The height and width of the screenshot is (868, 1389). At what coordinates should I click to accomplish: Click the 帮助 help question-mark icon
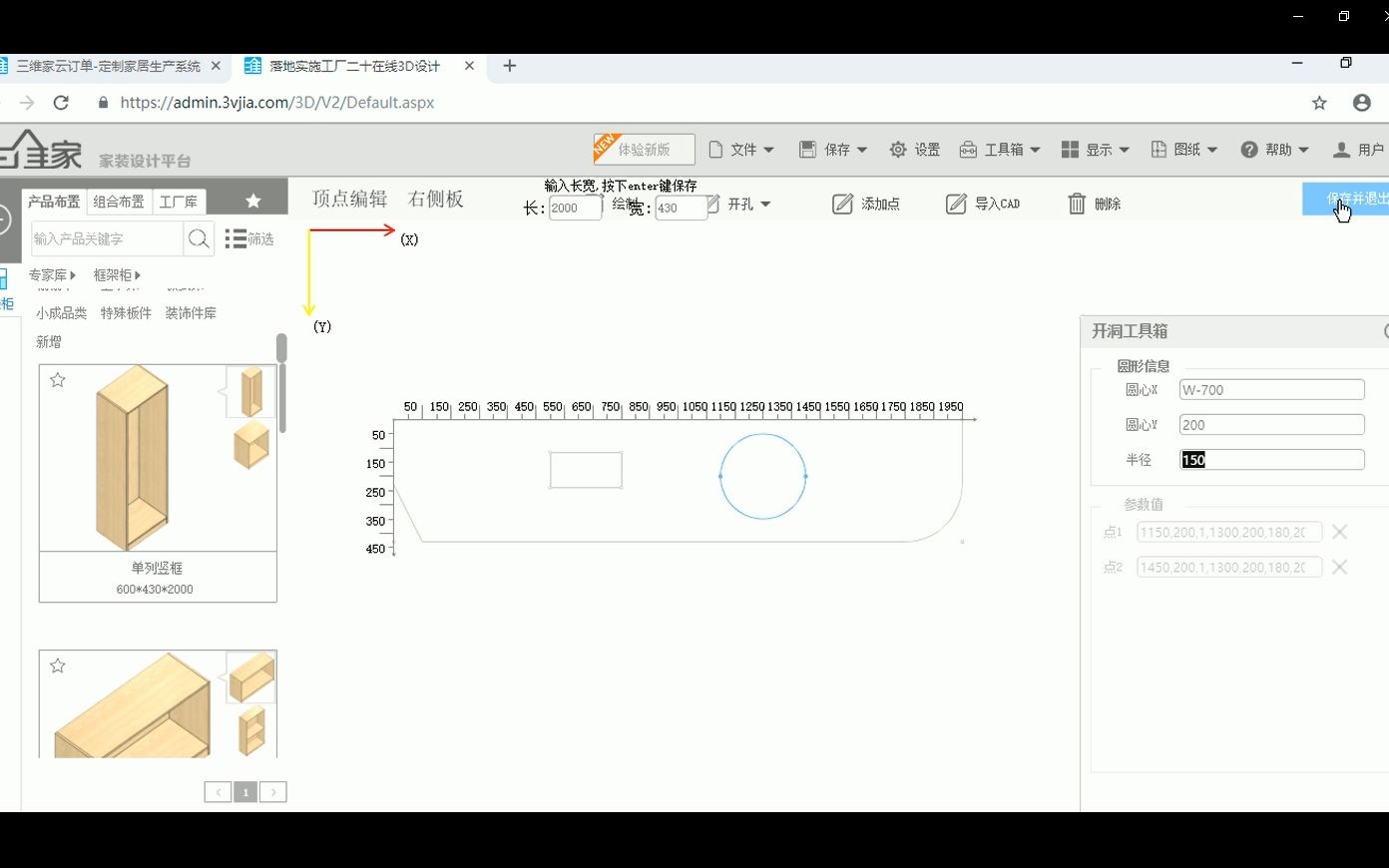tap(1248, 148)
